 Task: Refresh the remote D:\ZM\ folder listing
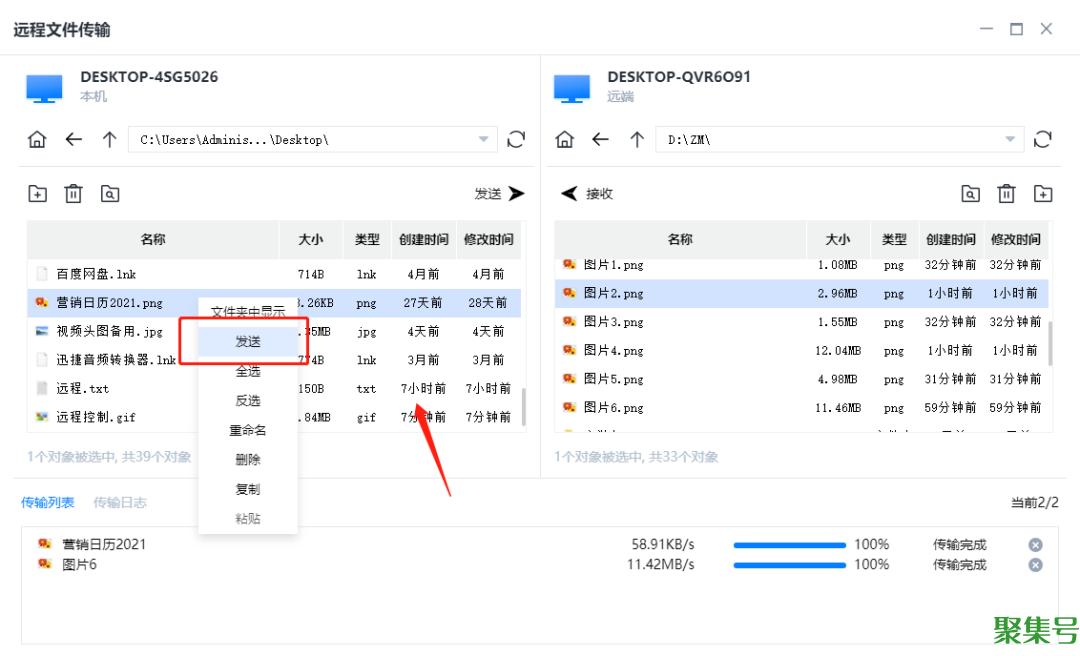pos(1043,140)
